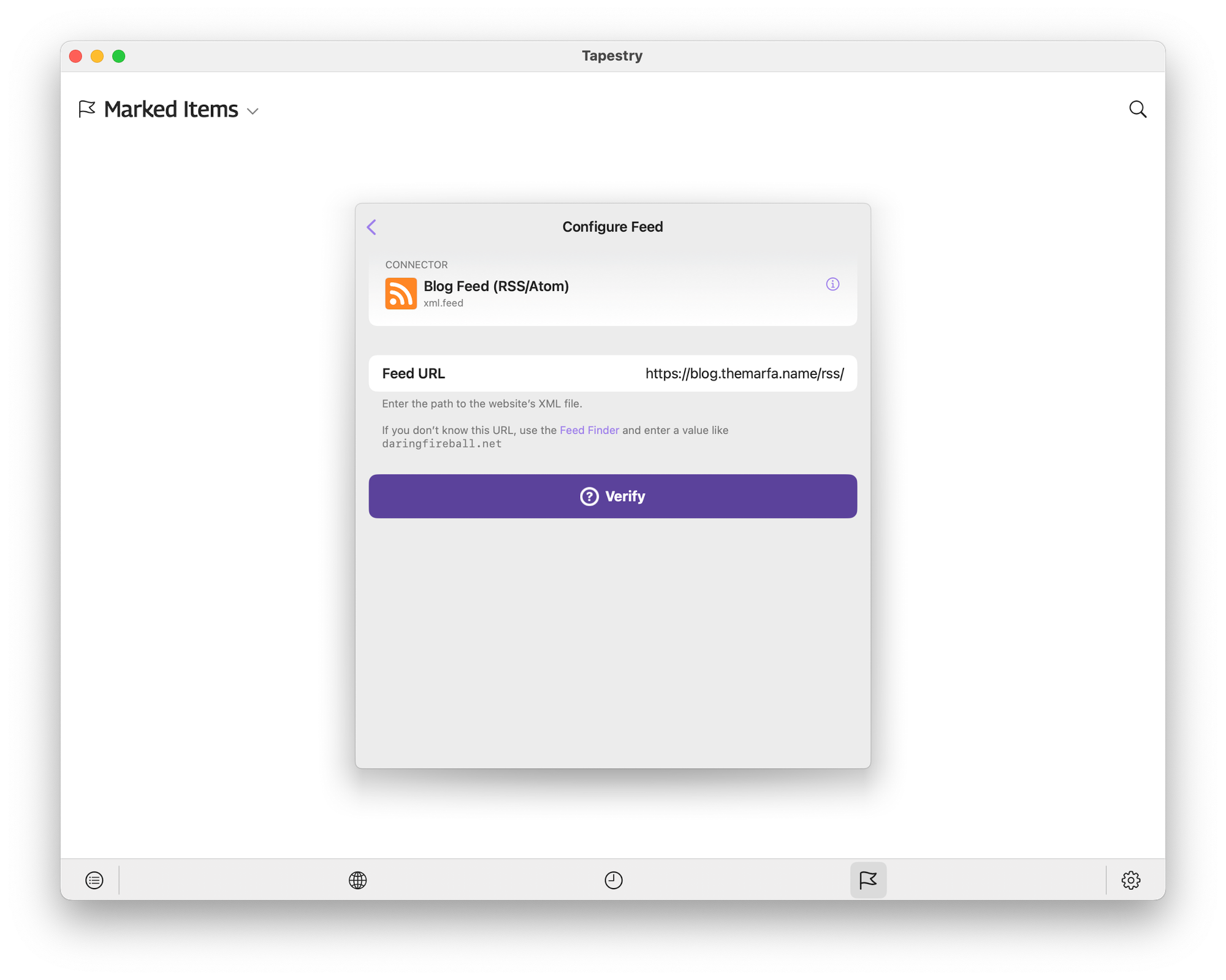
Task: Click the Configure Feed header title
Action: [x=612, y=227]
